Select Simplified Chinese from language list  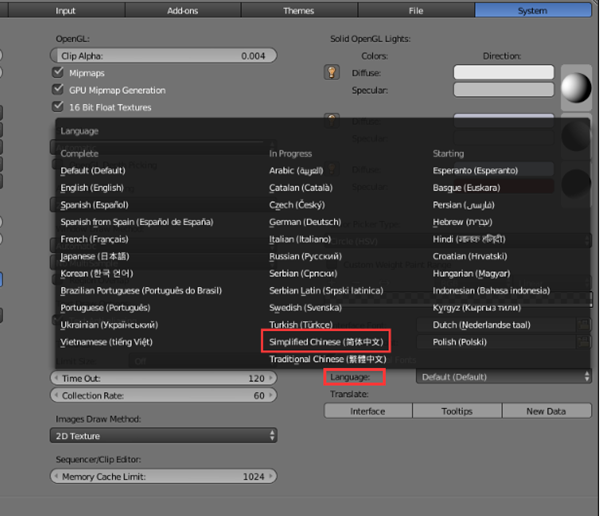[x=326, y=341]
